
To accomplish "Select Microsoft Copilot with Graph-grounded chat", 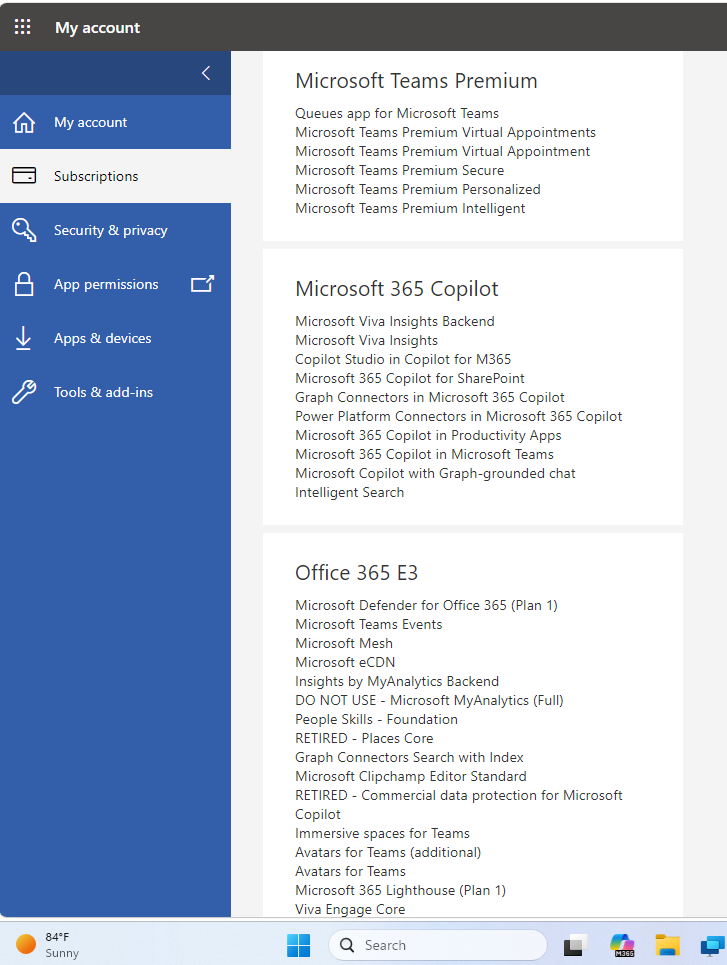I will point(435,474).
